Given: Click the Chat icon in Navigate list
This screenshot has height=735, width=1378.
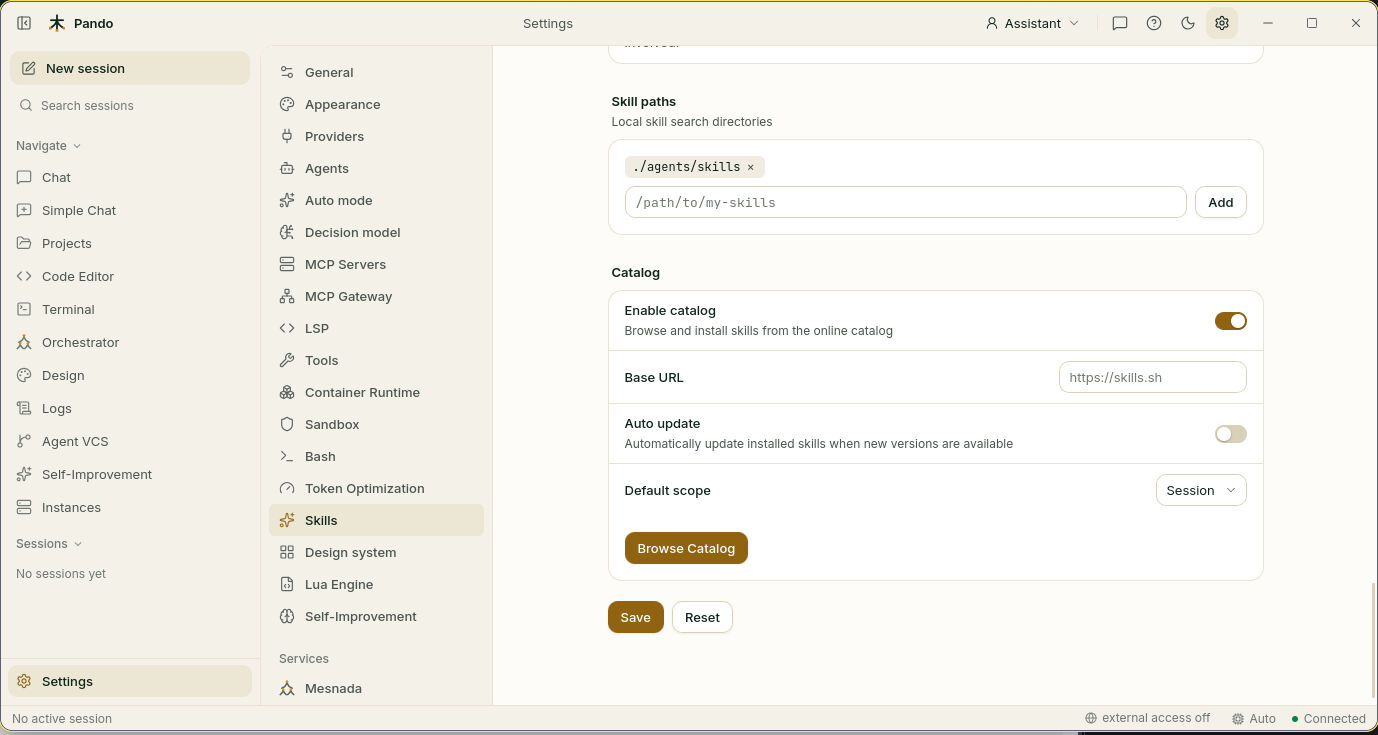Looking at the screenshot, I should pos(24,177).
